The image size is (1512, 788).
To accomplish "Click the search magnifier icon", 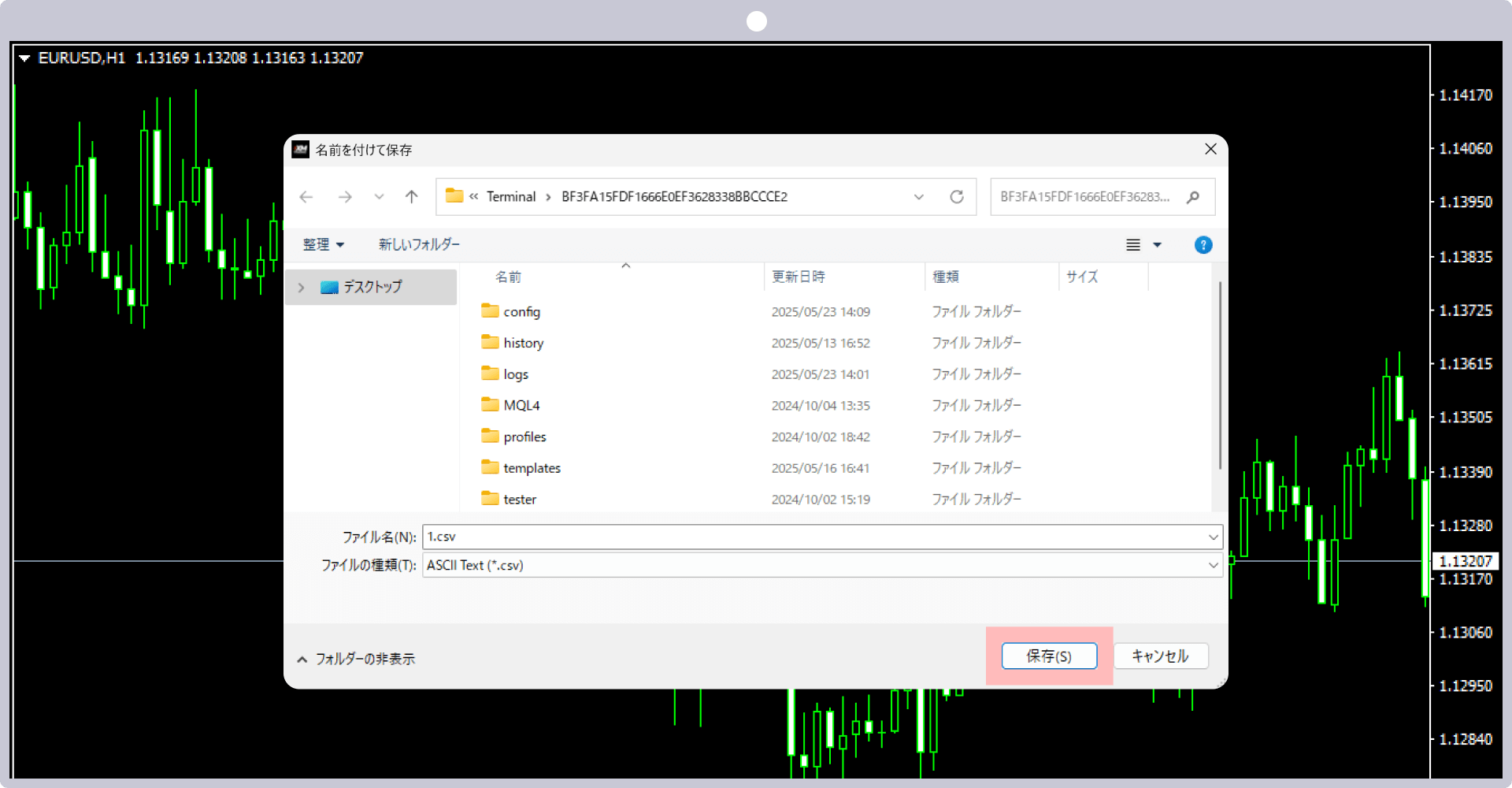I will [x=1194, y=197].
